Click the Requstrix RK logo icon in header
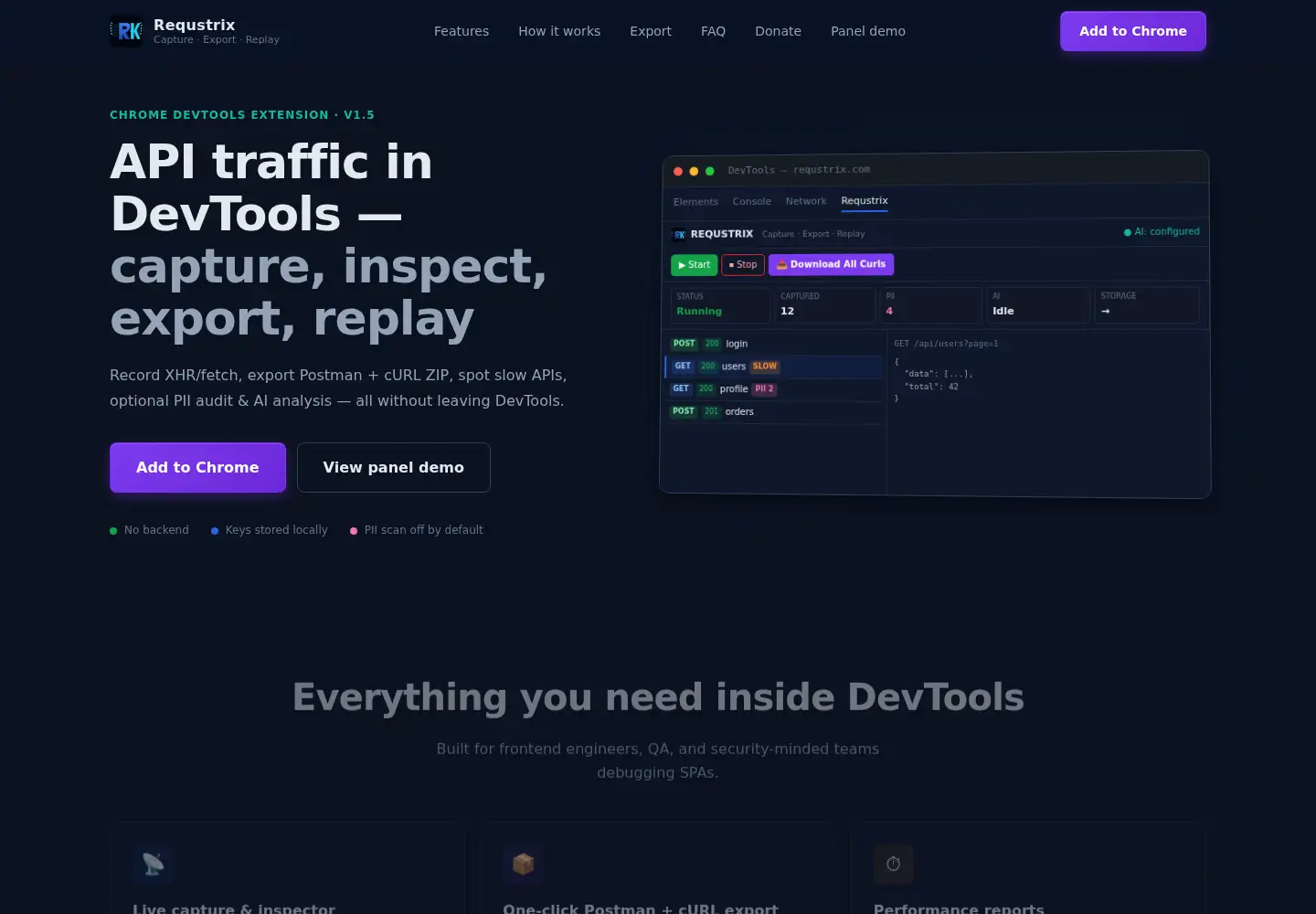 pos(126,31)
